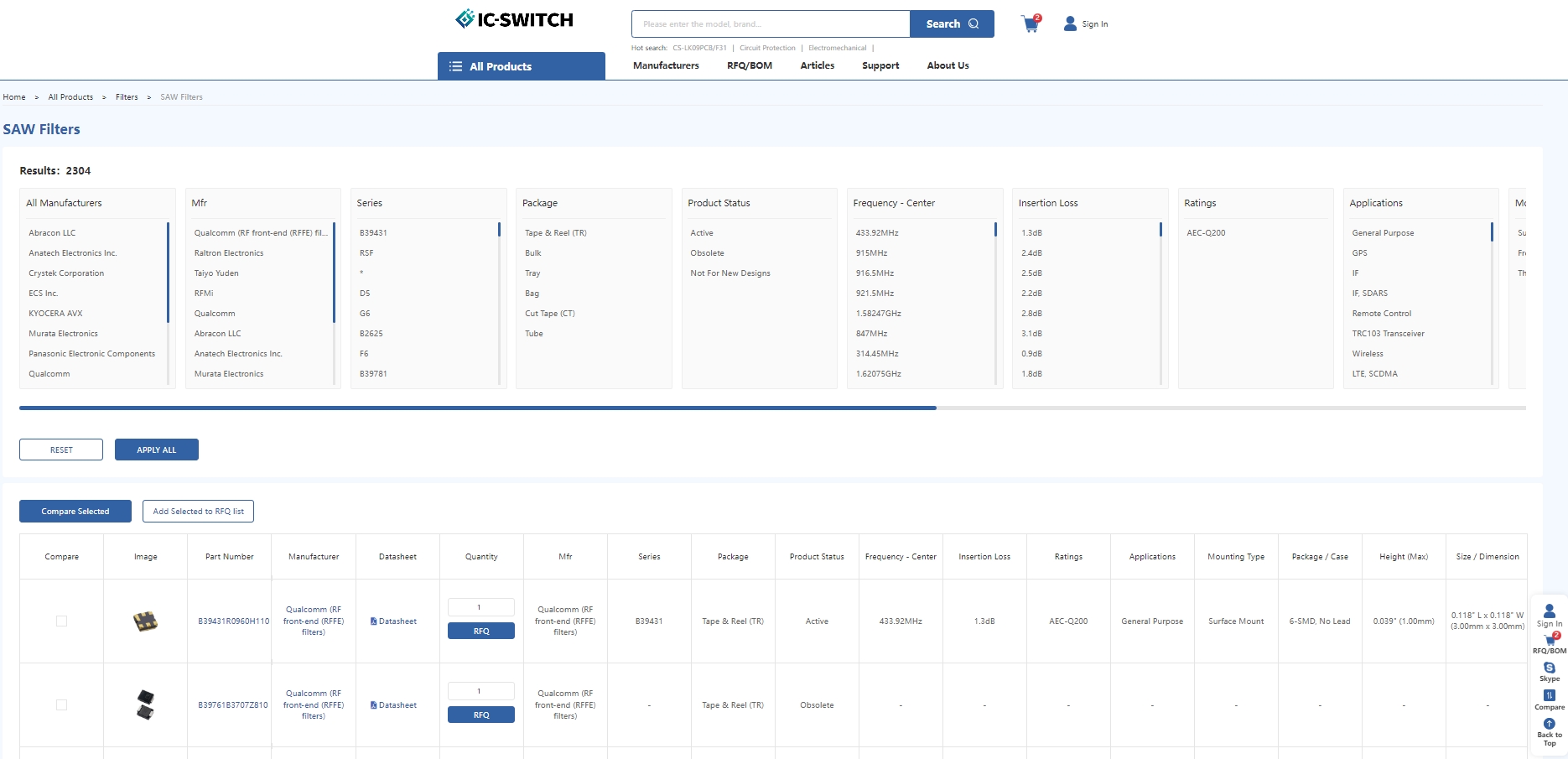Click hot search CS-LK09PCB/F31
1568x759 pixels.
[699, 48]
